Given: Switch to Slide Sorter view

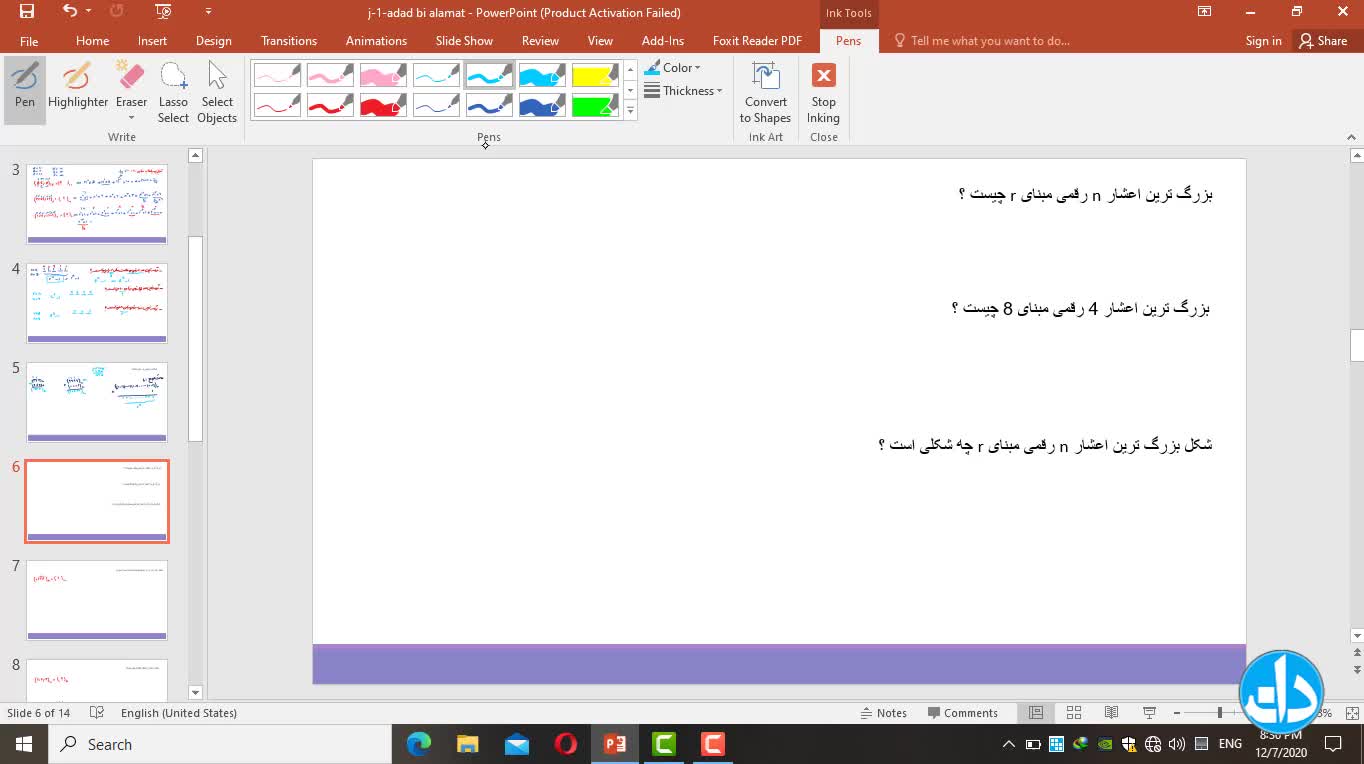Looking at the screenshot, I should (1074, 713).
